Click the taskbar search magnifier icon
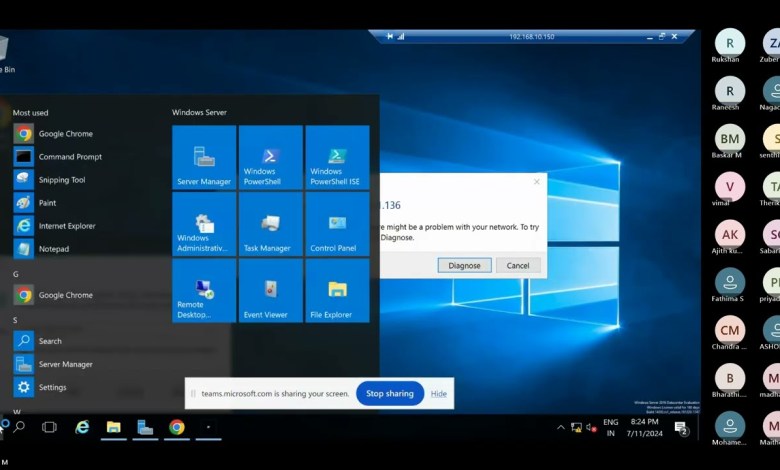Image resolution: width=780 pixels, height=470 pixels. point(19,427)
